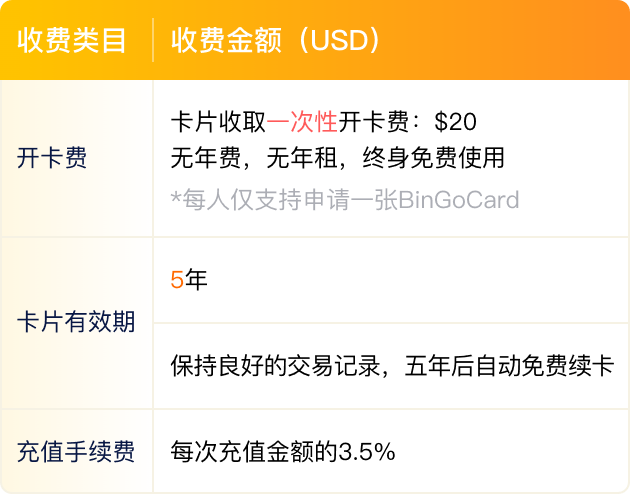Click the red 一次性 highlighted text
630x494 pixels.
(302, 122)
